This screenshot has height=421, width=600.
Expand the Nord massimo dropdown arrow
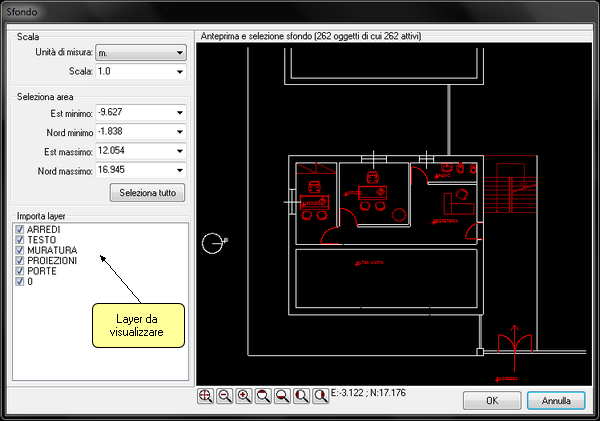[x=179, y=170]
